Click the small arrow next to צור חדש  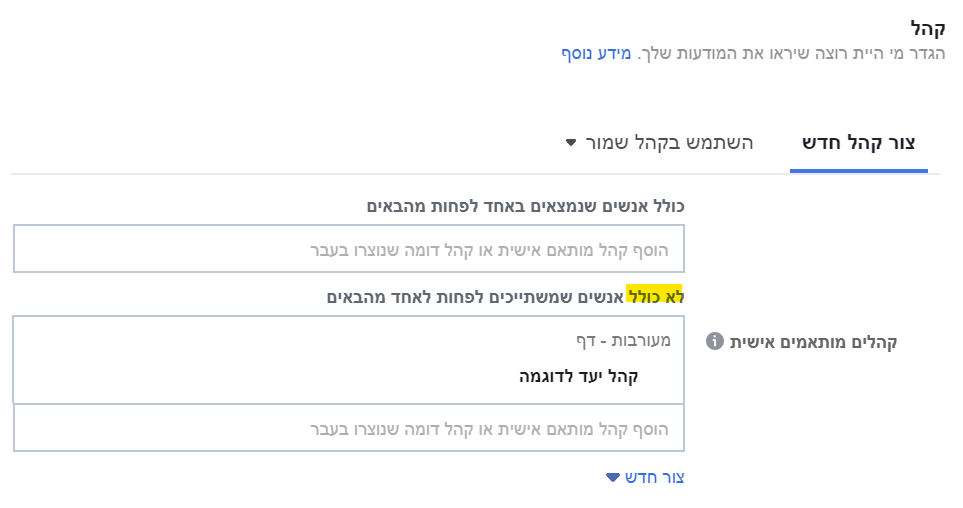click(612, 477)
